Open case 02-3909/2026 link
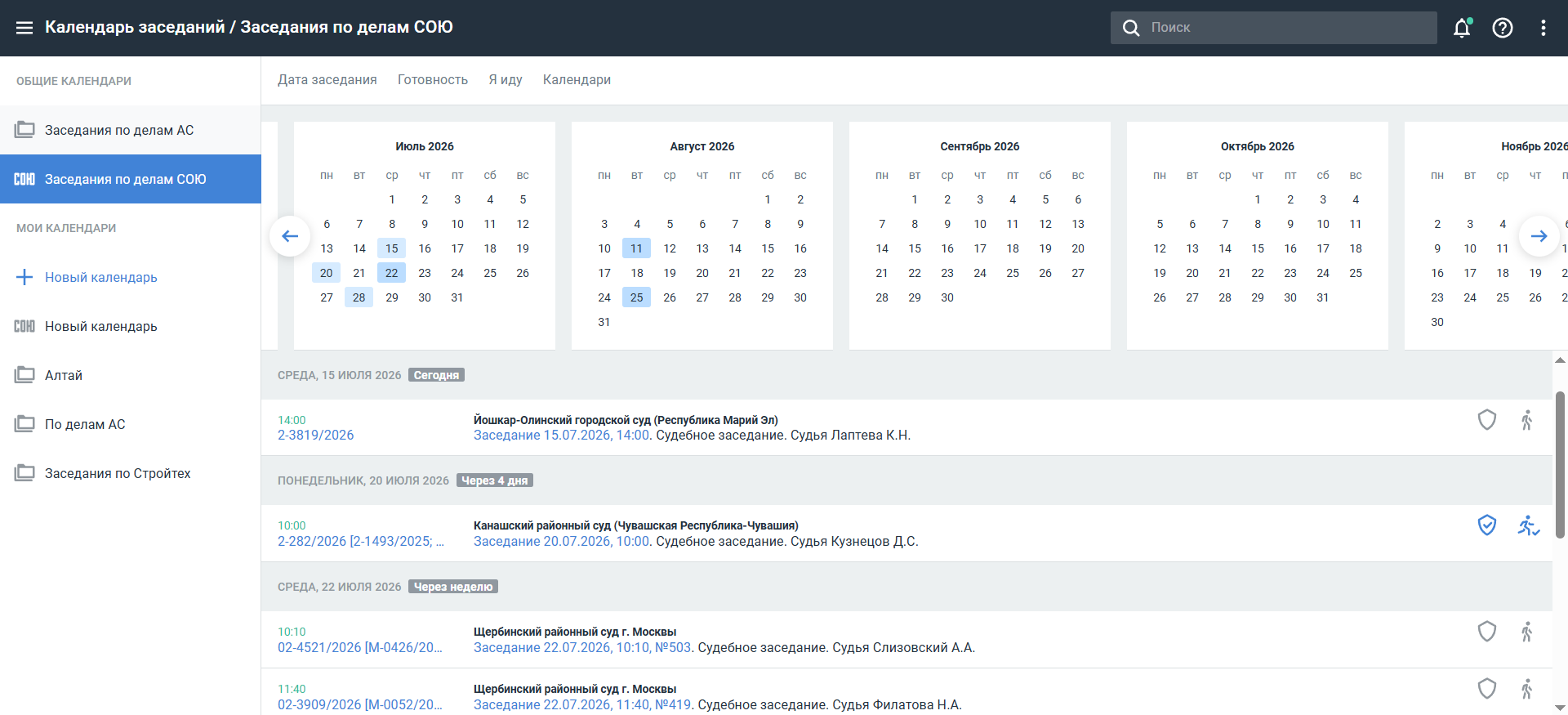This screenshot has height=715, width=1568. [x=360, y=704]
